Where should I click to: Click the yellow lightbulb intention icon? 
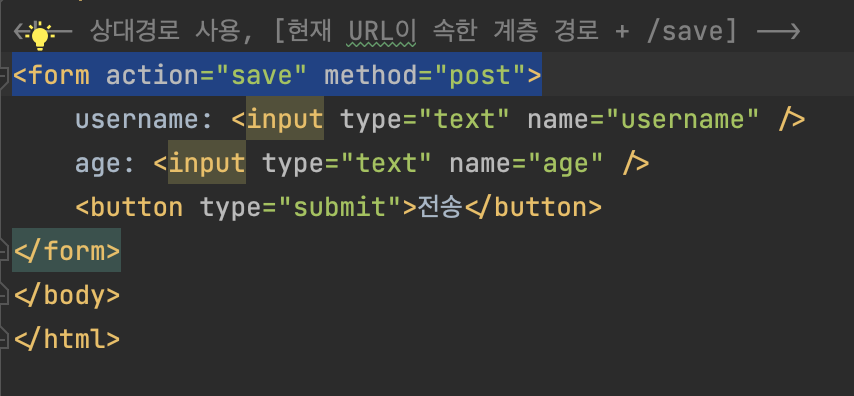(40, 36)
